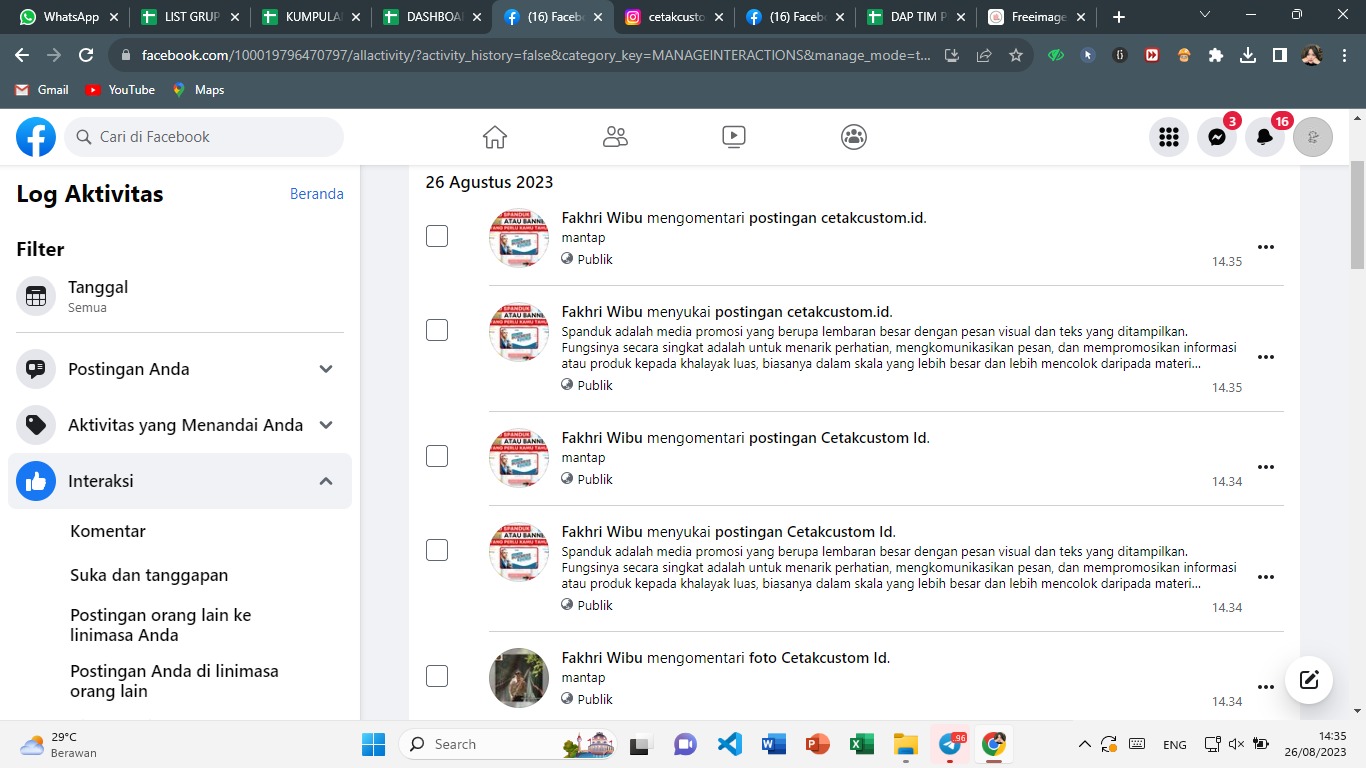Open Messenger with 3 unread messages

1217,137
